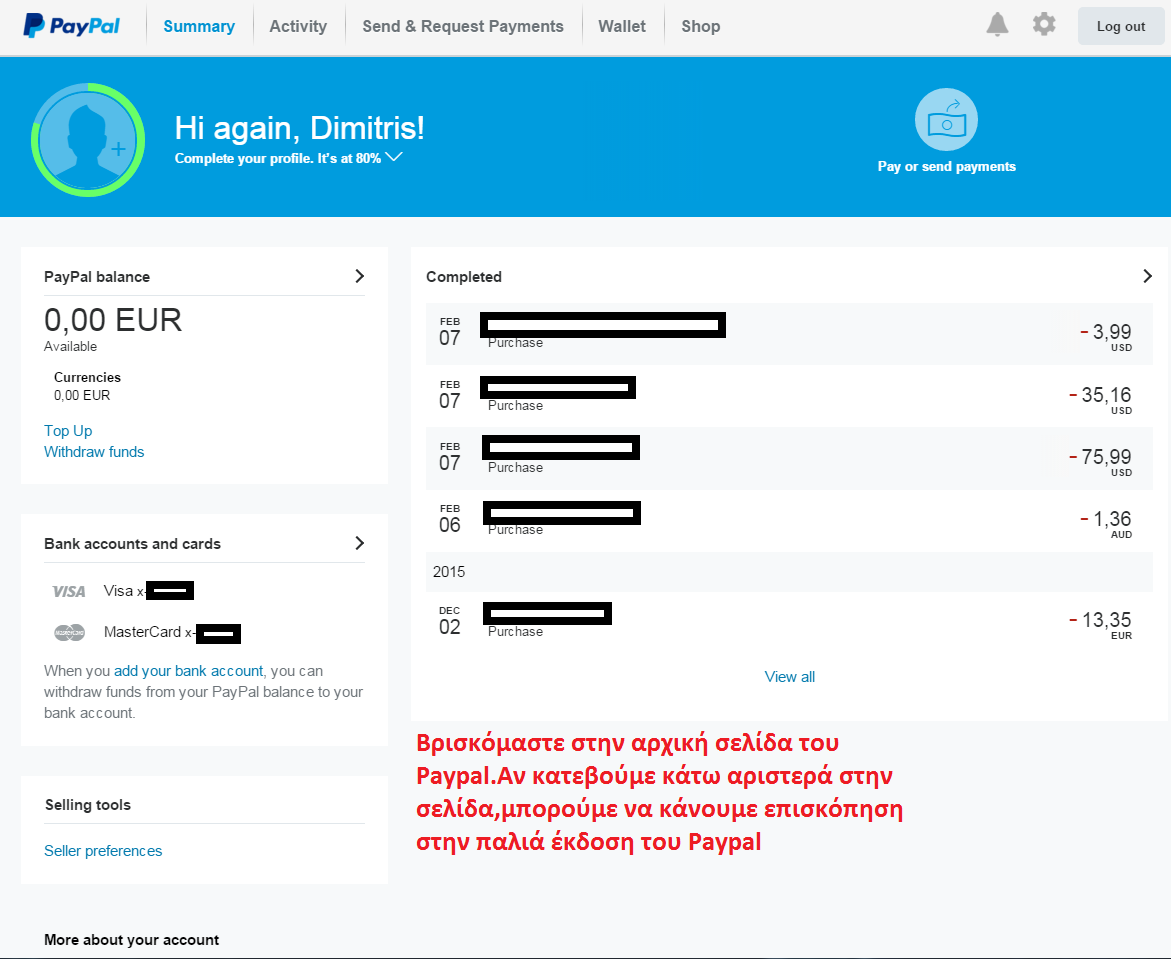
Task: Open Send & Request Payments tab
Action: click(x=463, y=26)
